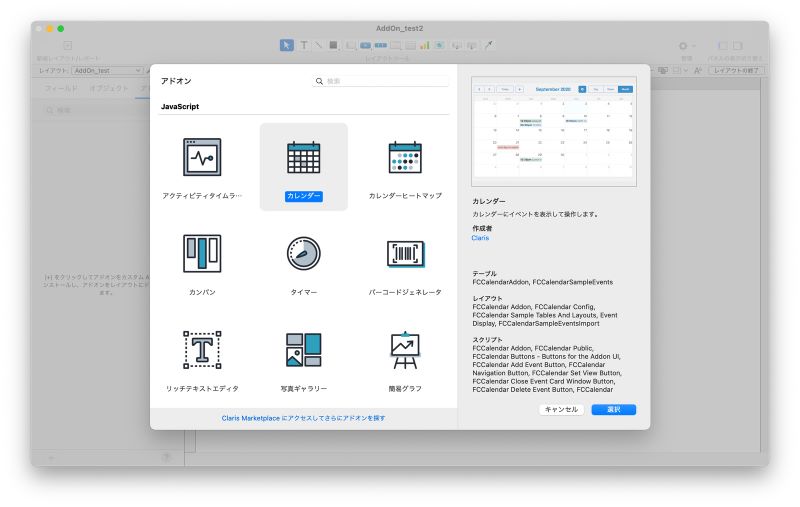Click the calendar preview thumbnail
The height and width of the screenshot is (507, 800).
pos(554,131)
